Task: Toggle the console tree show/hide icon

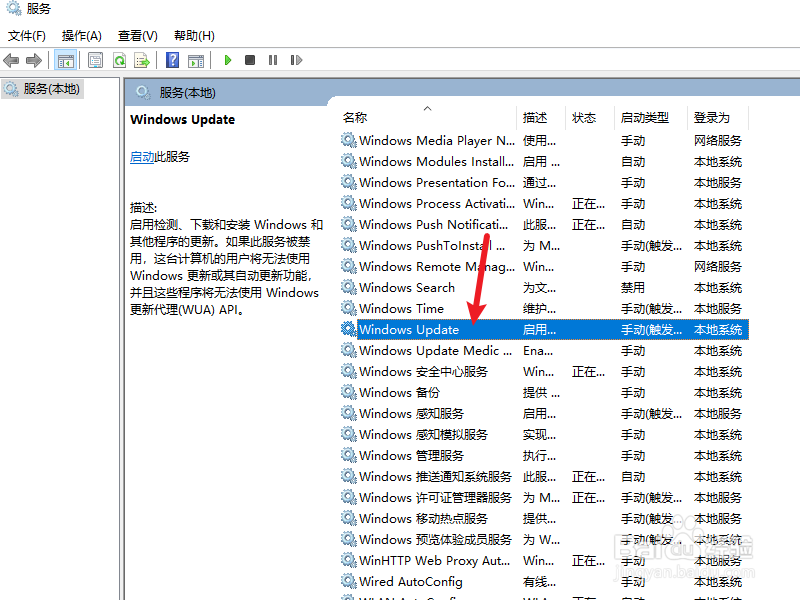Action: pyautogui.click(x=64, y=60)
